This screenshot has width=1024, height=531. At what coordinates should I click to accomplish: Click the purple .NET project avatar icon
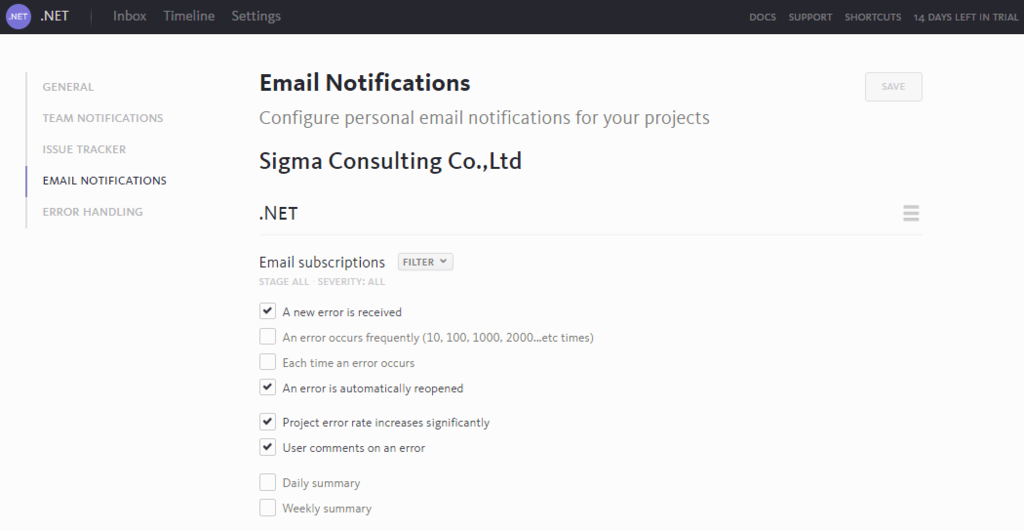pos(19,17)
